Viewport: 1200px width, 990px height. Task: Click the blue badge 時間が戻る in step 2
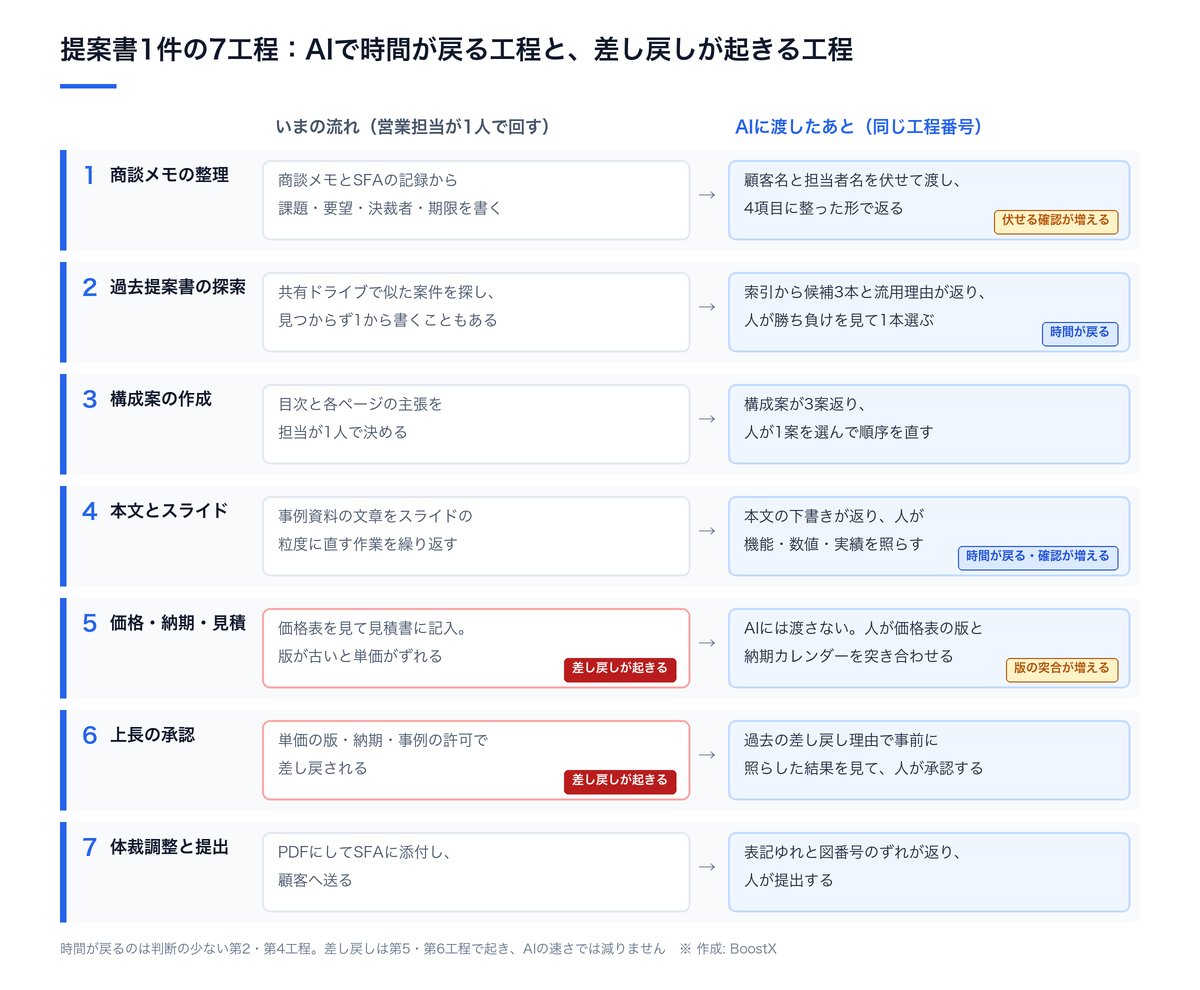click(1080, 333)
